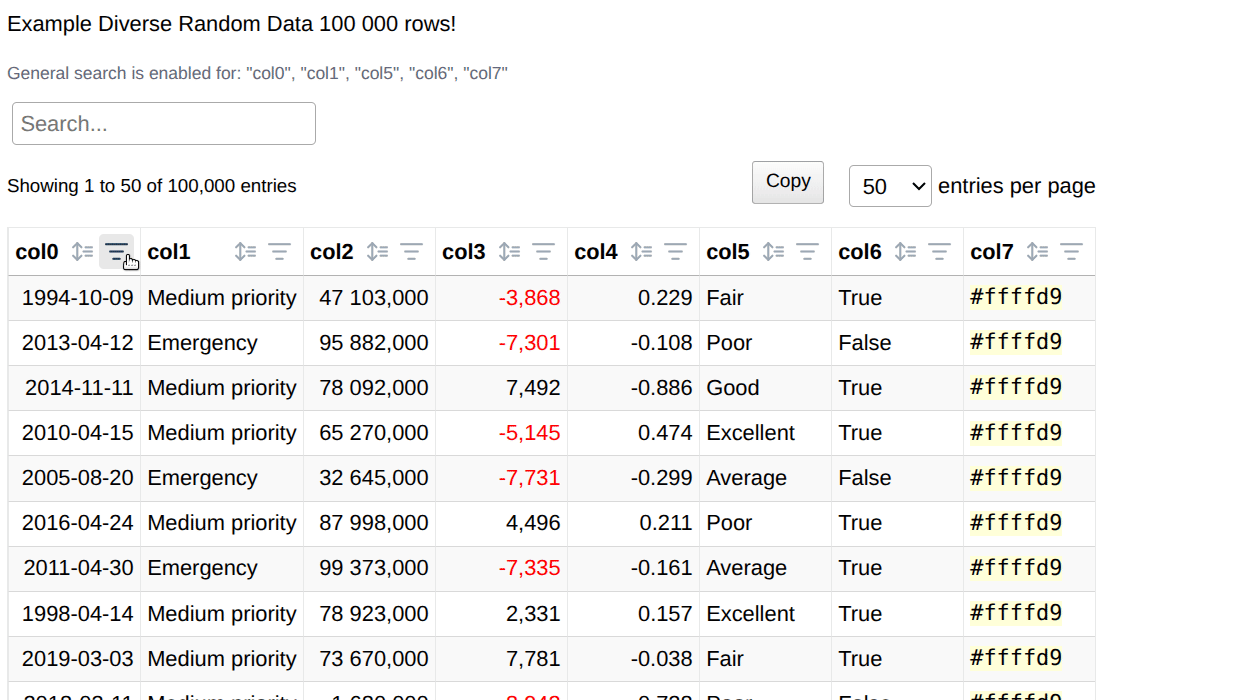The height and width of the screenshot is (700, 1250).
Task: Open the col3 filter icon
Action: pyautogui.click(x=543, y=252)
